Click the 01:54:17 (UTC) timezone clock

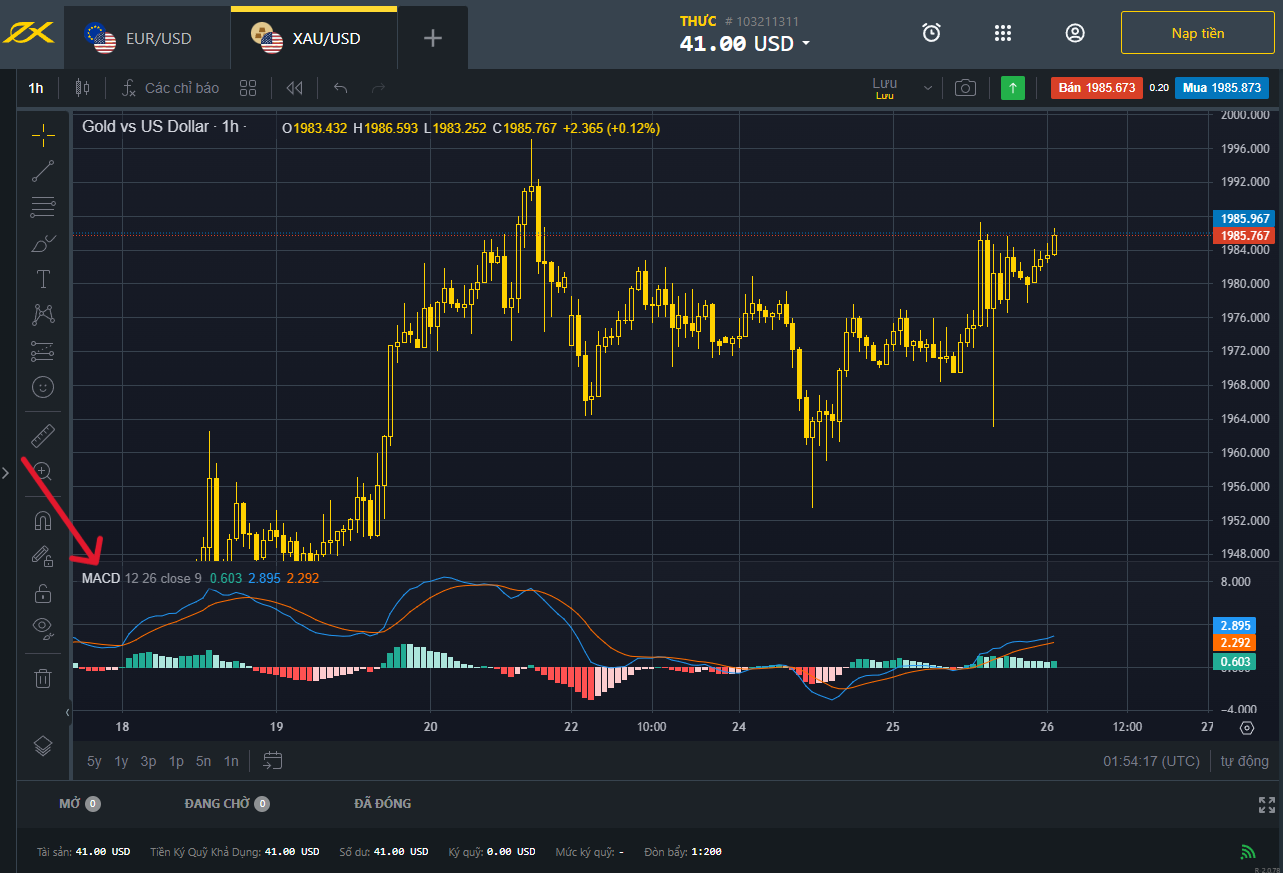1151,761
